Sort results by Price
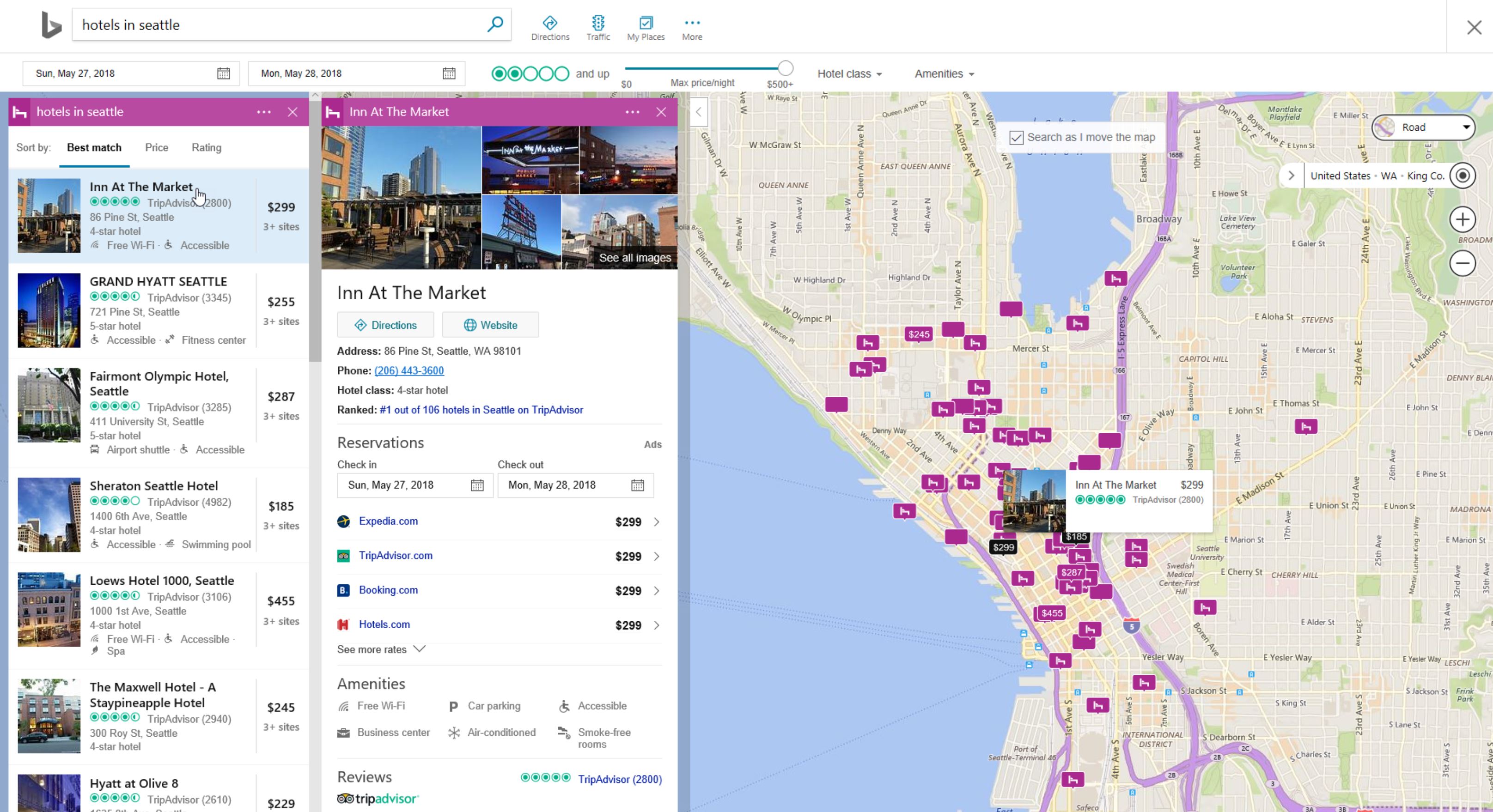The image size is (1493, 812). [x=157, y=148]
